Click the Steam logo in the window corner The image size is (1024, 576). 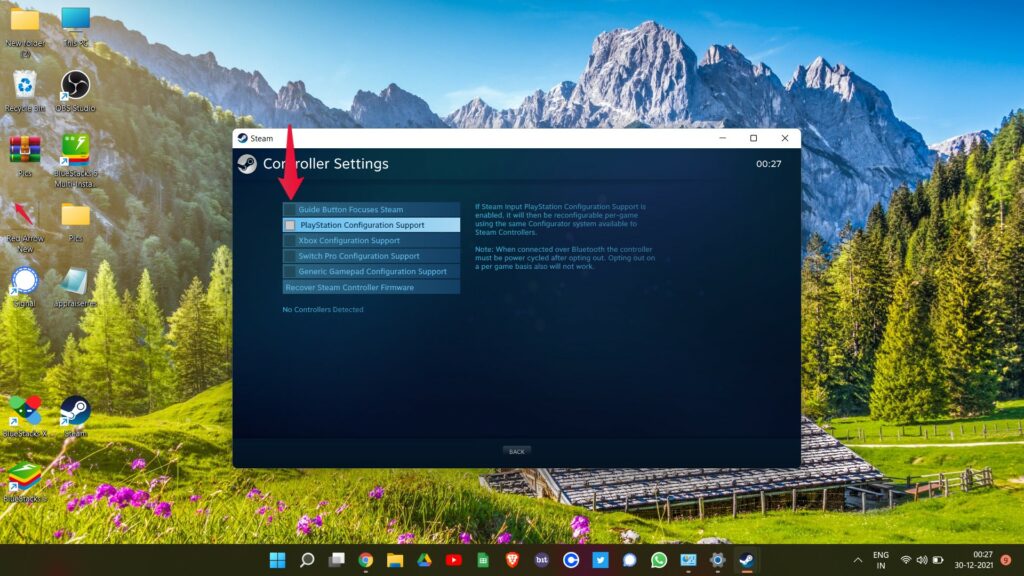click(247, 163)
